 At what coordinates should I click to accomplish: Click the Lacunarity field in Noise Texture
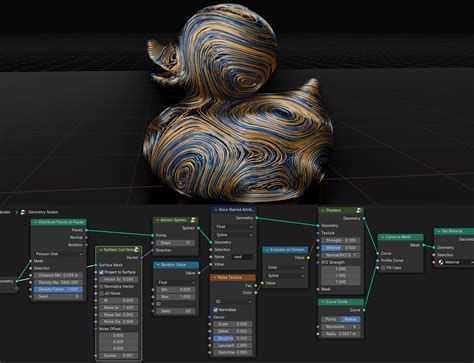pyautogui.click(x=233, y=346)
